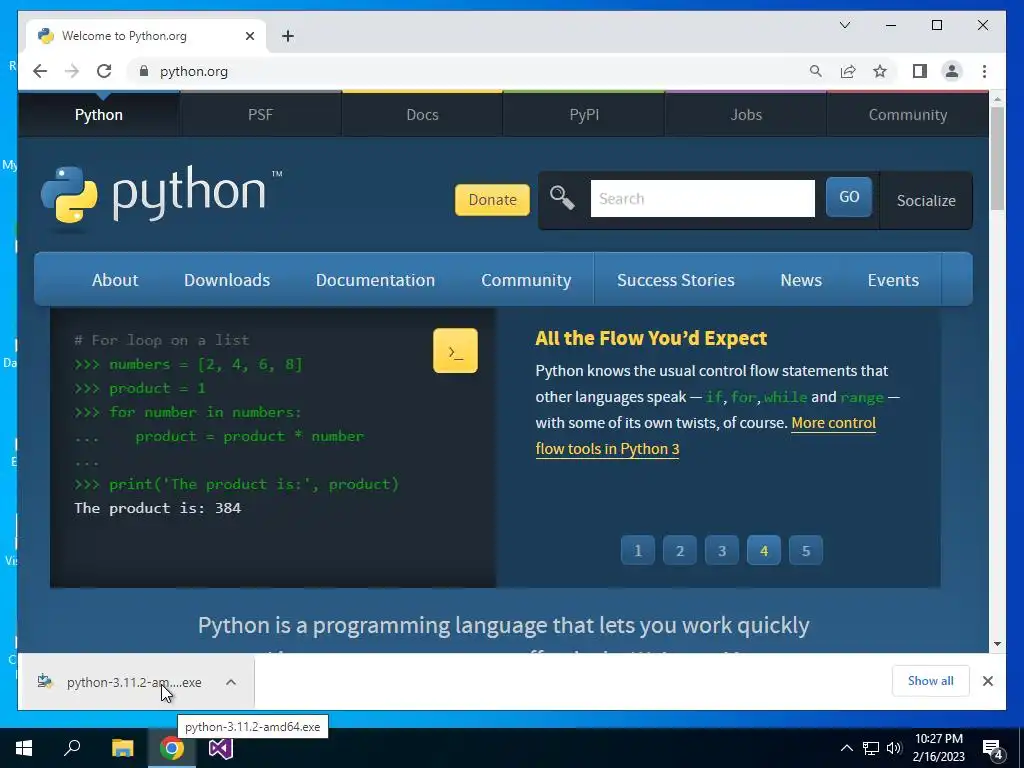Viewport: 1024px width, 768px height.
Task: Open the Documentation navigation menu
Action: [x=376, y=280]
